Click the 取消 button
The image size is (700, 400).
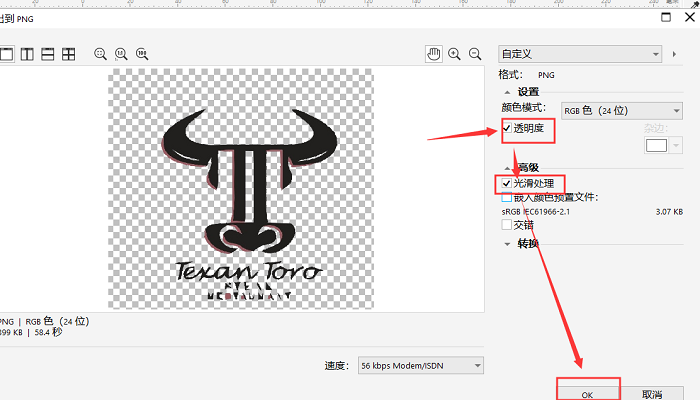(652, 394)
